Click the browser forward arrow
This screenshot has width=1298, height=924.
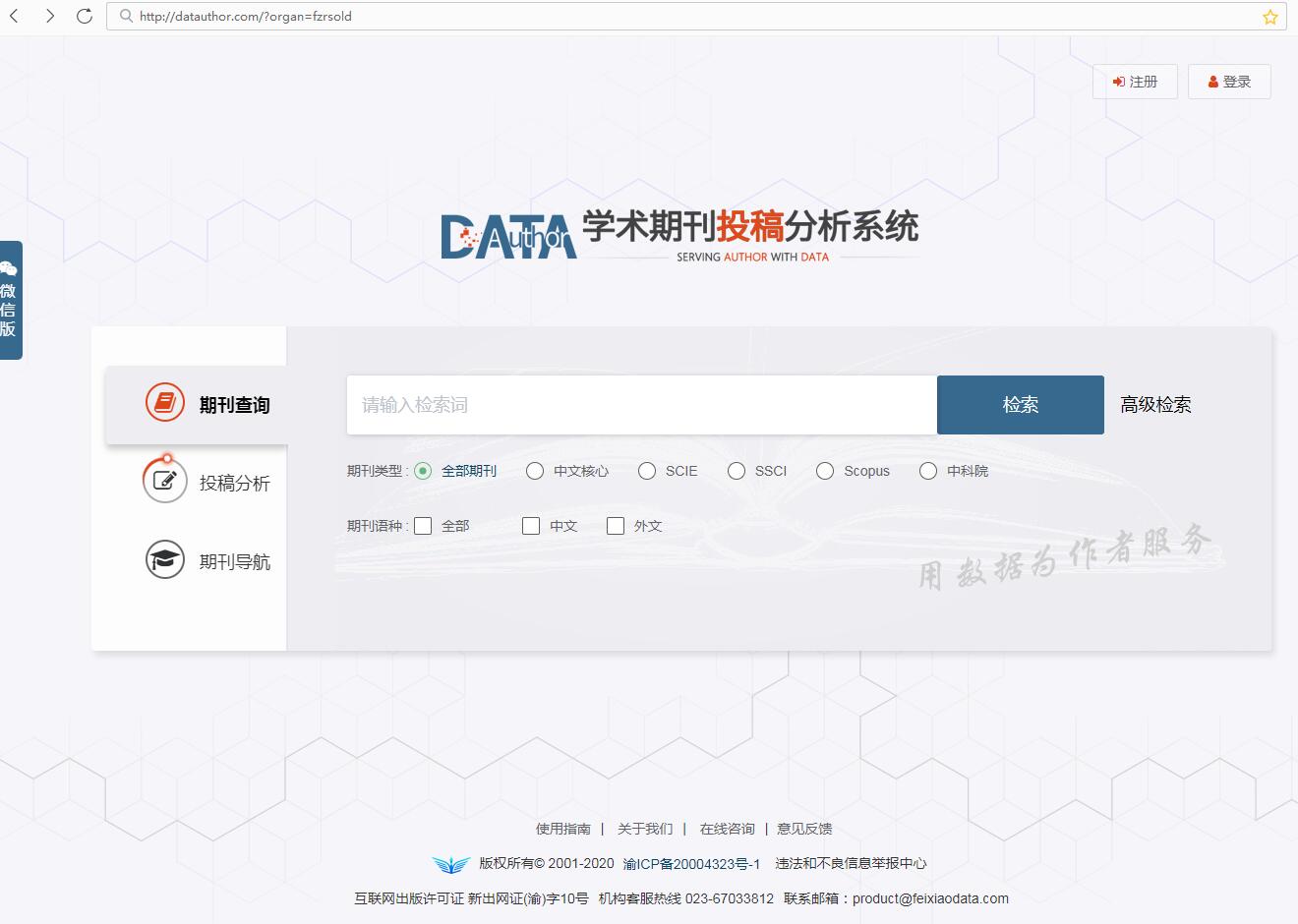[x=50, y=16]
